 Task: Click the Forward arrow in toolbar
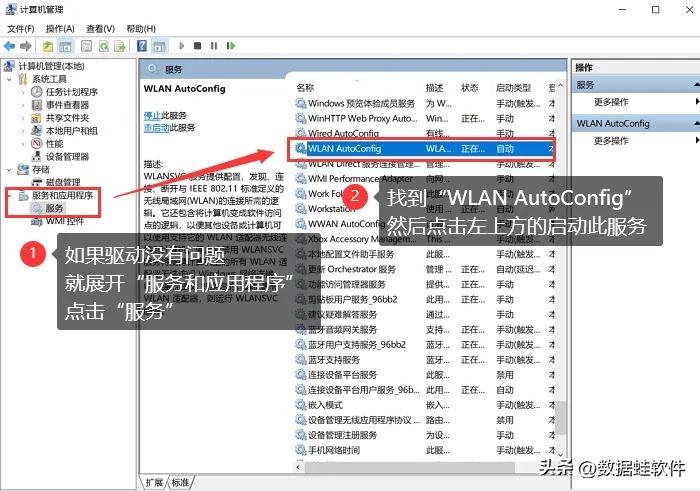pos(26,46)
